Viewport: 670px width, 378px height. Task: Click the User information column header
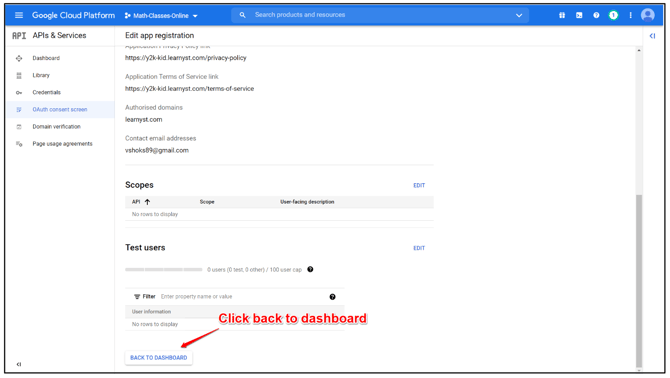tap(151, 312)
